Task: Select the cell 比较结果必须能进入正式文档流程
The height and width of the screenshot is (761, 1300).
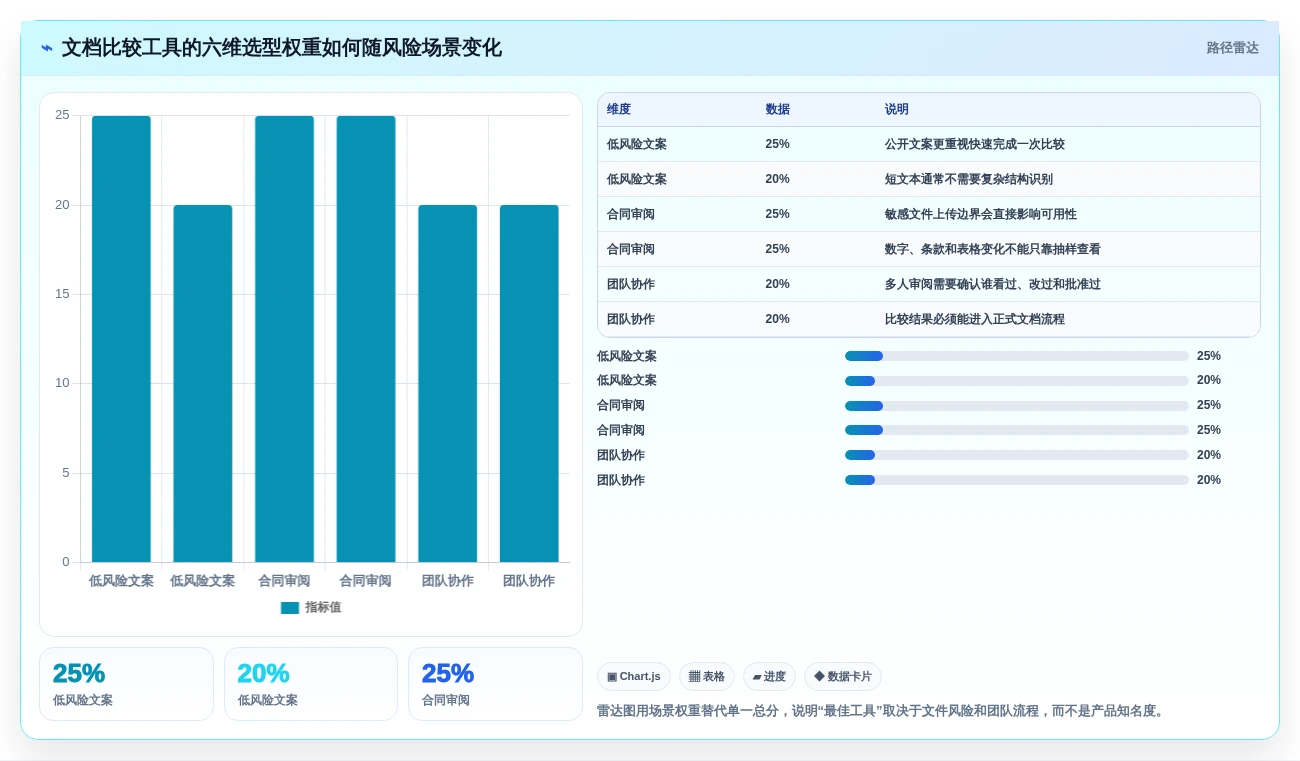Action: coord(975,320)
